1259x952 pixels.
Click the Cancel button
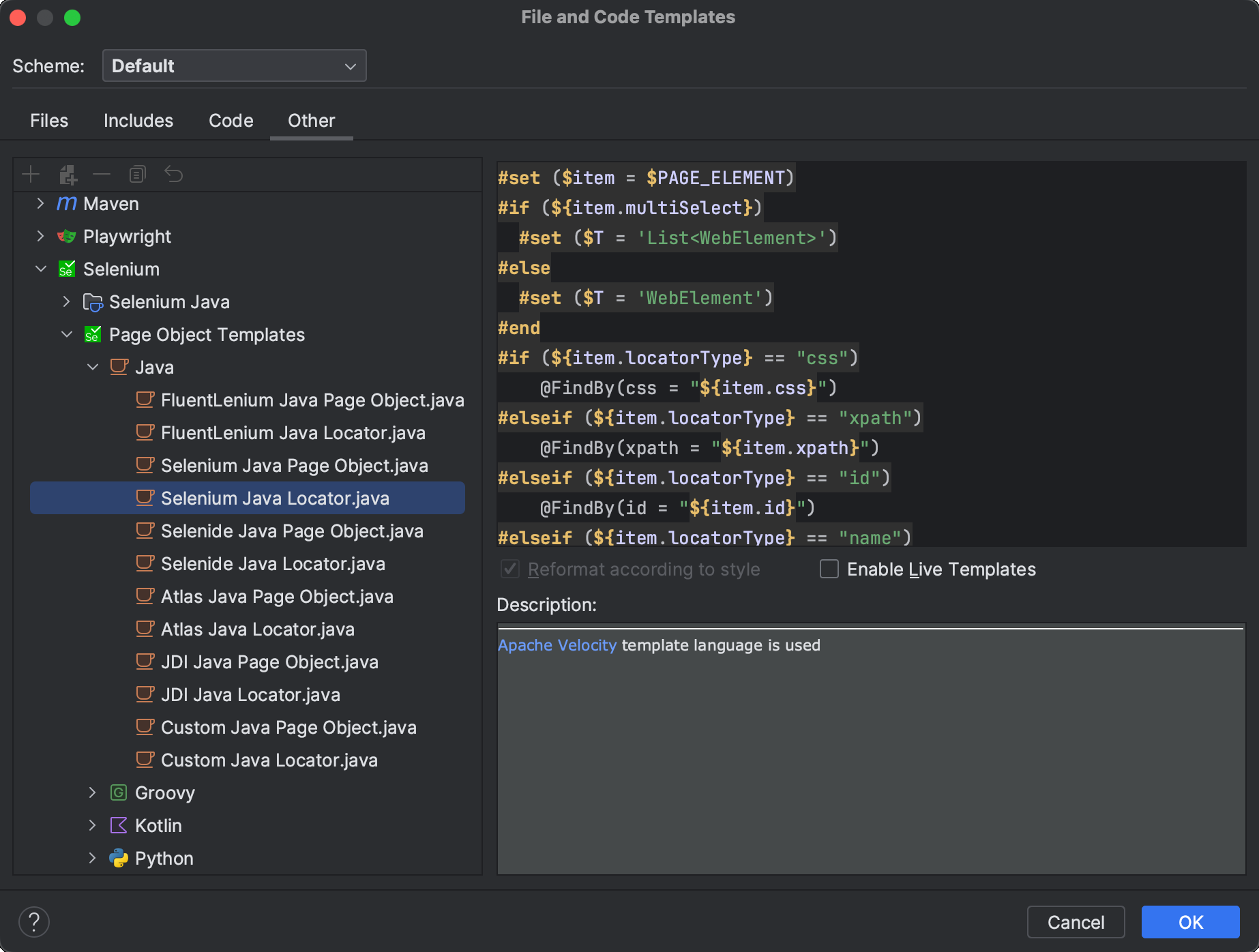coord(1076,922)
